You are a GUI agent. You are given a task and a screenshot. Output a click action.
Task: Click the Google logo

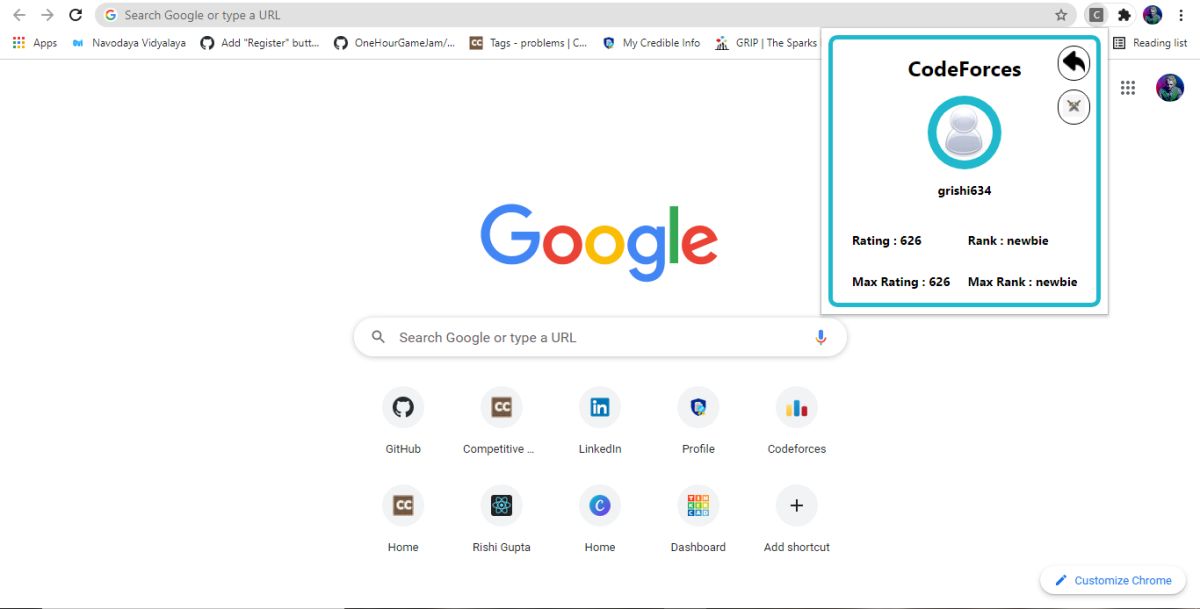[x=599, y=242]
